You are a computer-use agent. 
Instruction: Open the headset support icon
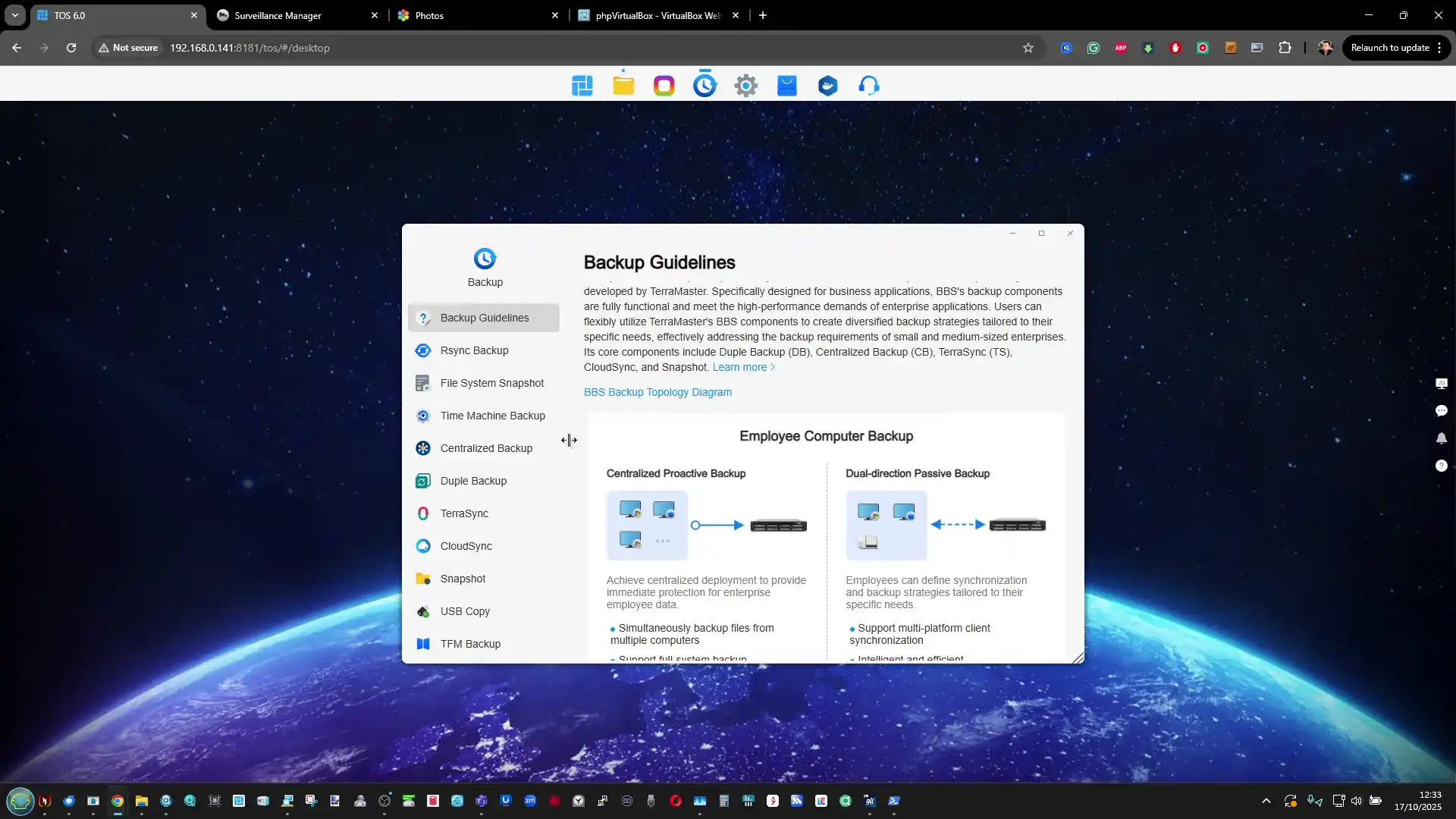coord(868,86)
